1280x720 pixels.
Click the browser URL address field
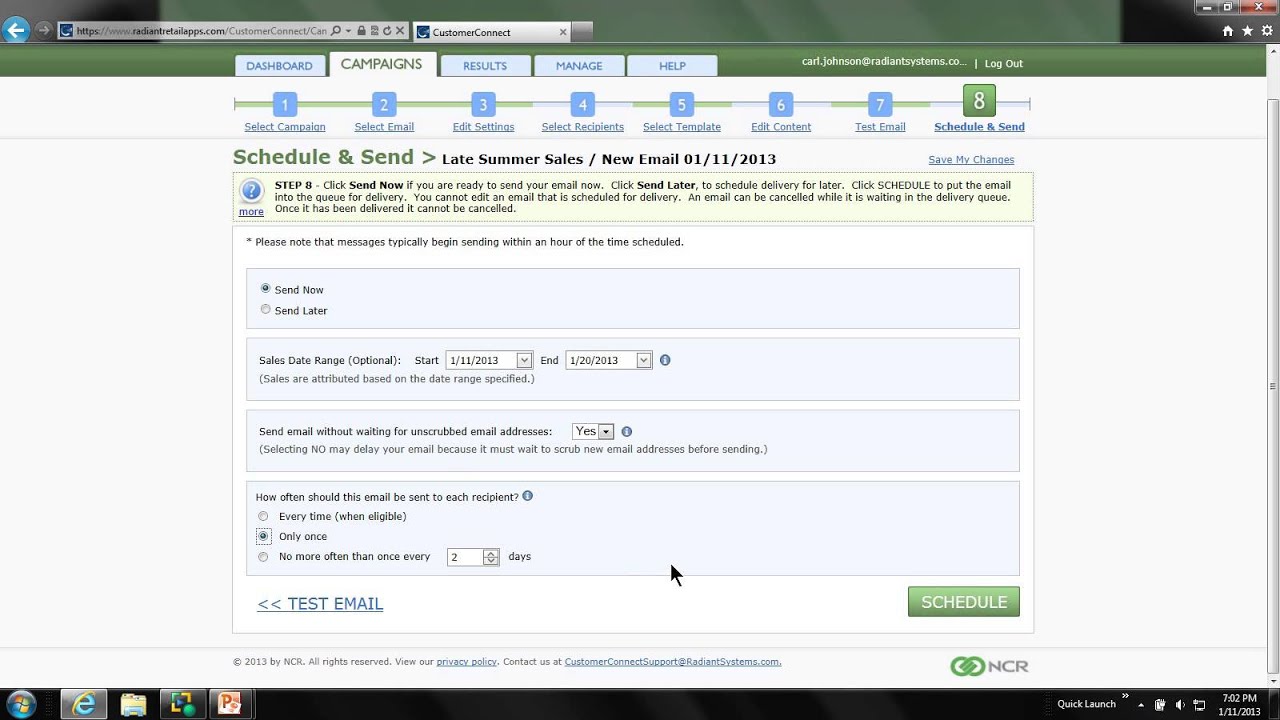tap(201, 31)
